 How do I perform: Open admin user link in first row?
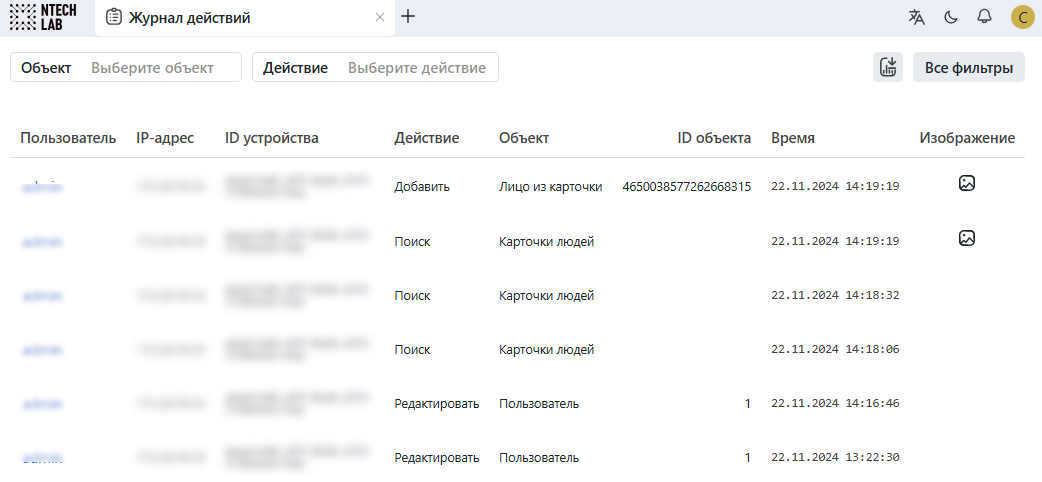pos(42,186)
